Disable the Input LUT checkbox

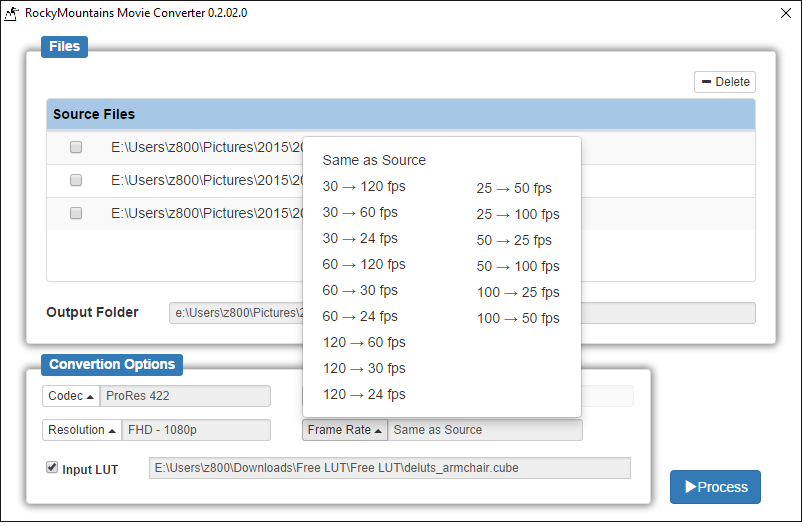[52, 468]
